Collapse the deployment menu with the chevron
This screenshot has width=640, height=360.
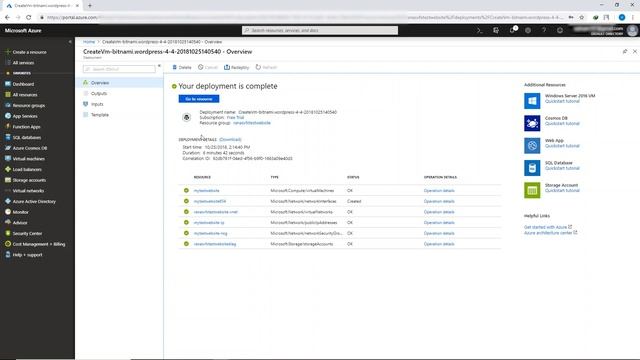(x=159, y=66)
